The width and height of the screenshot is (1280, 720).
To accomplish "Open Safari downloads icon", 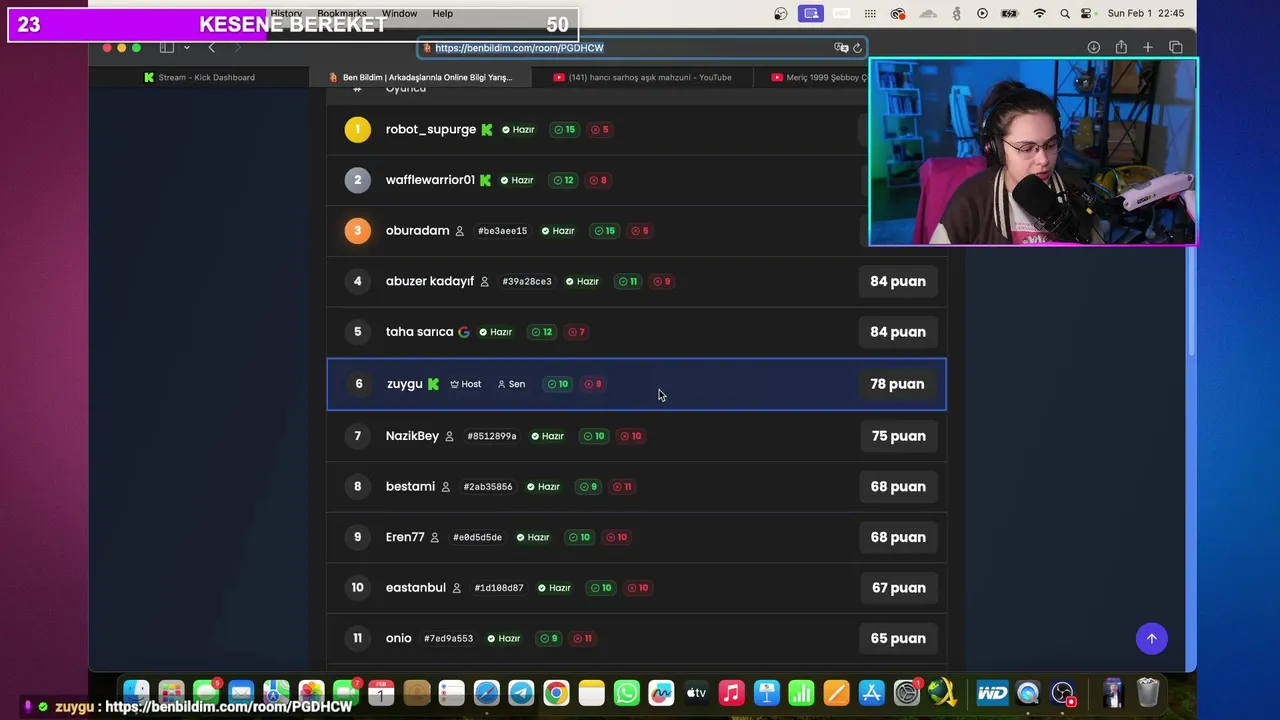I will click(1094, 47).
